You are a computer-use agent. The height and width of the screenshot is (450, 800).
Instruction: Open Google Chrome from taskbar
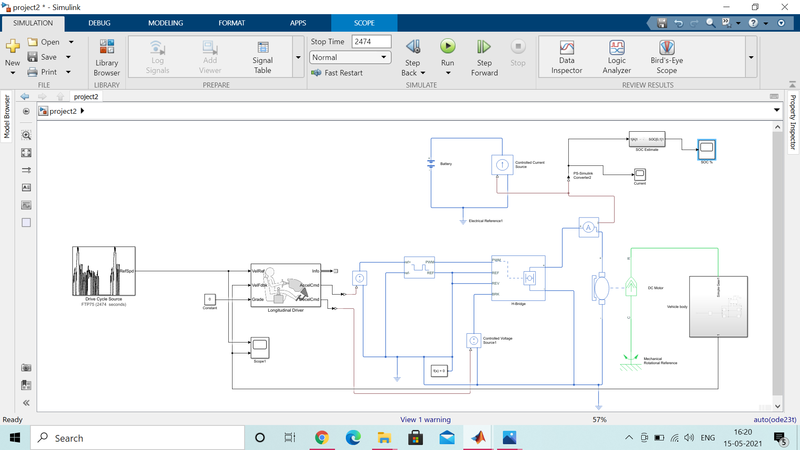(321, 438)
